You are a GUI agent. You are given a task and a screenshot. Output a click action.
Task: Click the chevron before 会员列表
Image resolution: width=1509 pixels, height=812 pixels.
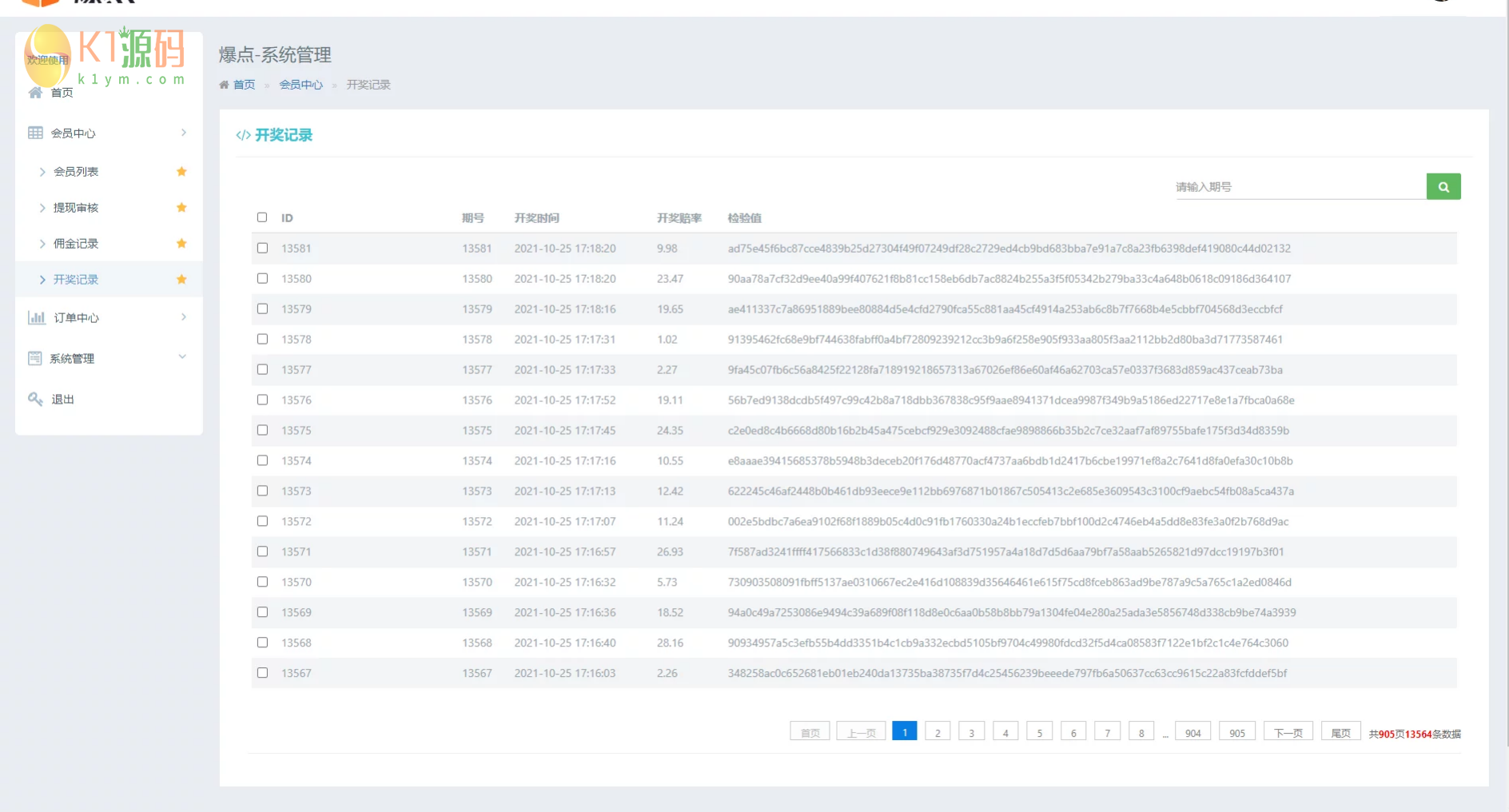[42, 172]
